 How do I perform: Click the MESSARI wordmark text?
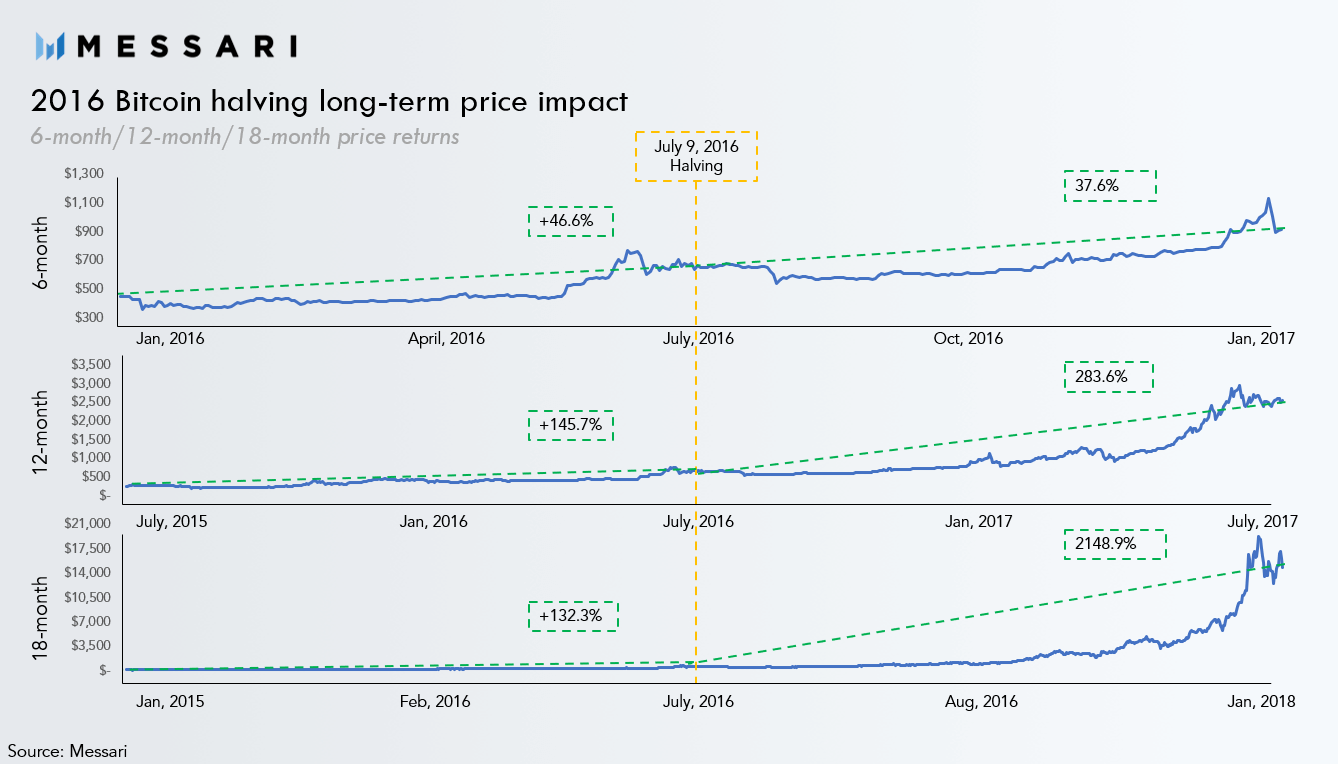[x=186, y=45]
